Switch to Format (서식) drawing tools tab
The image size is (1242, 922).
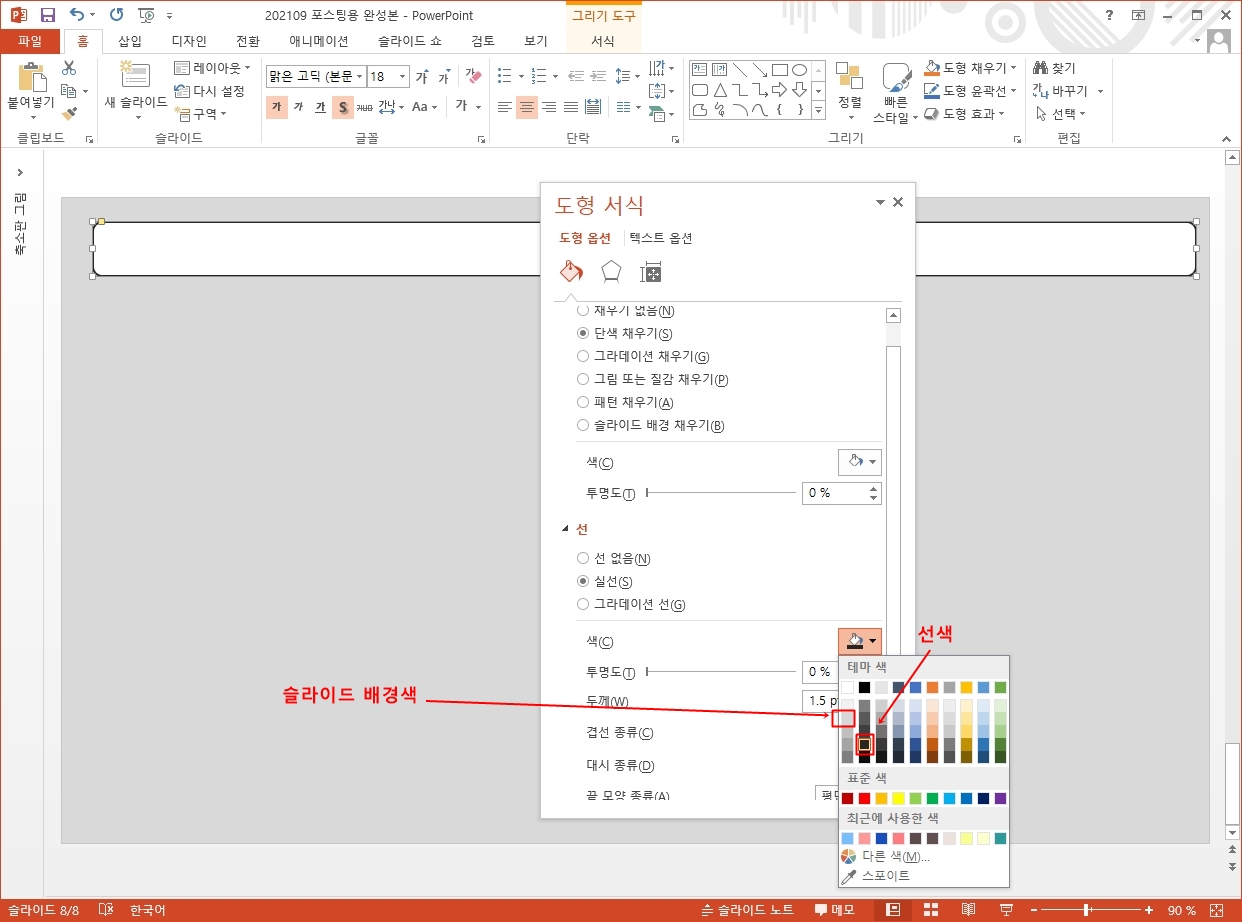pyautogui.click(x=603, y=41)
